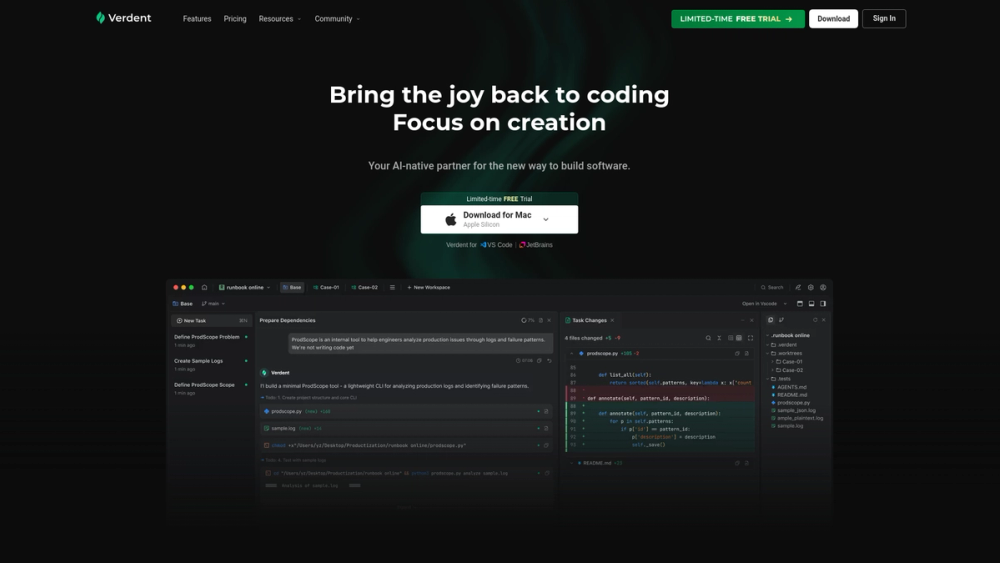Click New Workspace in app toolbar

click(x=429, y=288)
